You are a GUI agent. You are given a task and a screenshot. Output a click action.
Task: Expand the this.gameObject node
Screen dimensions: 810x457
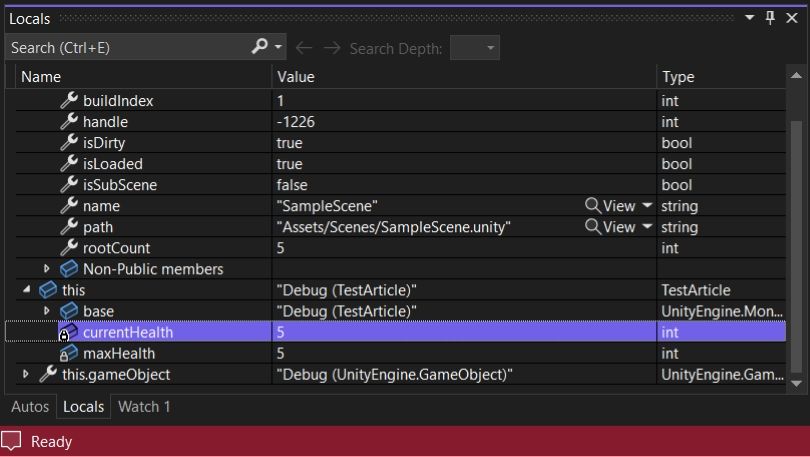click(25, 374)
